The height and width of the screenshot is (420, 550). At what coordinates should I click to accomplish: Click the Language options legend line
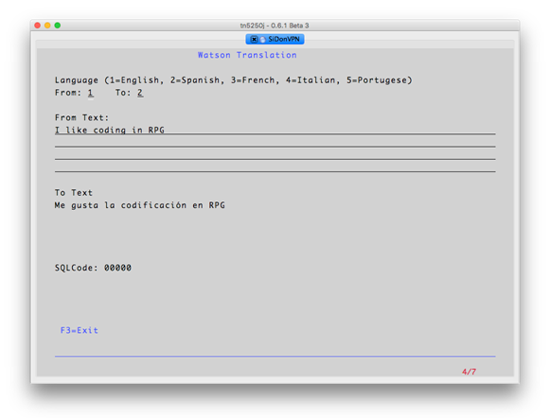click(234, 80)
